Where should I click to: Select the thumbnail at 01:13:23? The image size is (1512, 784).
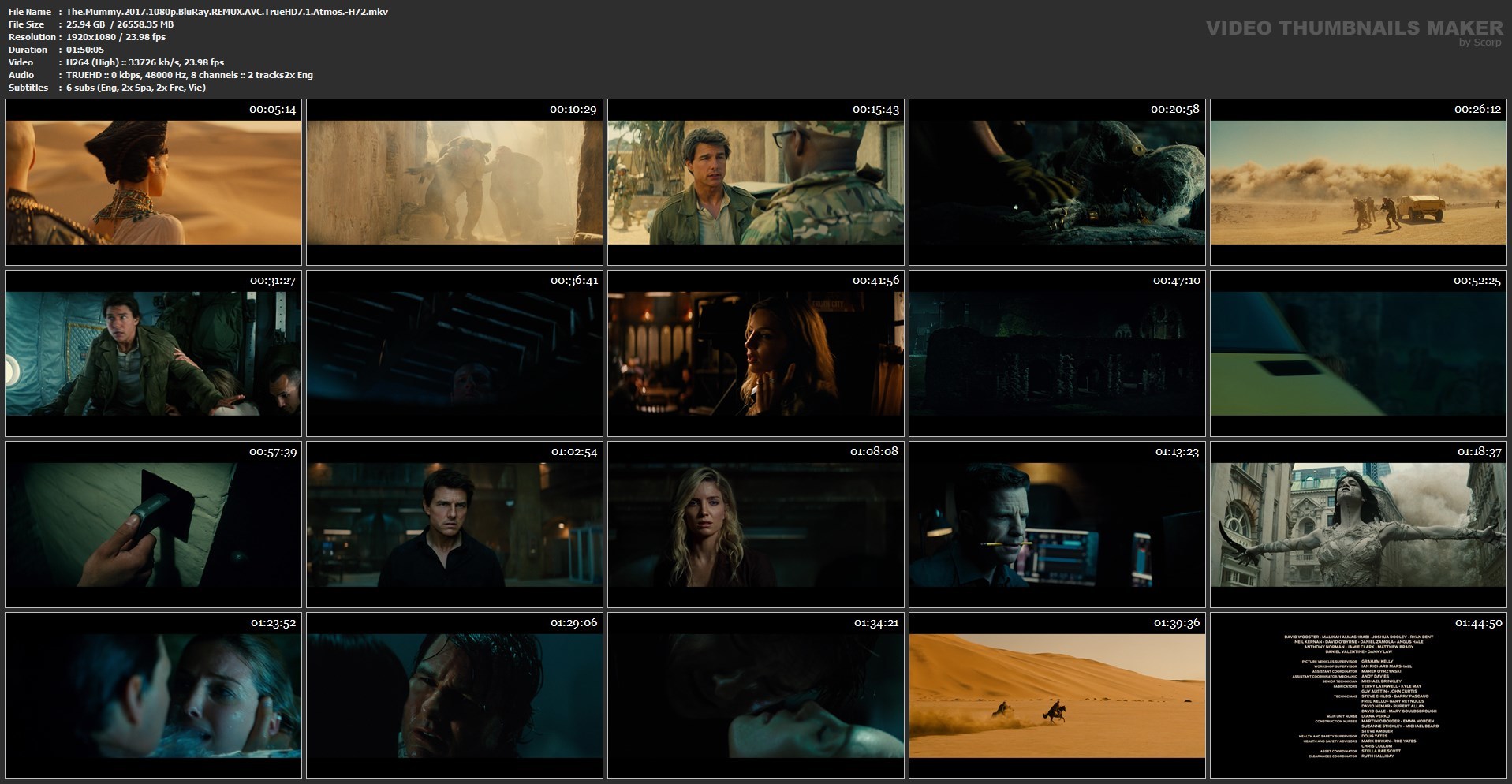tap(1057, 525)
